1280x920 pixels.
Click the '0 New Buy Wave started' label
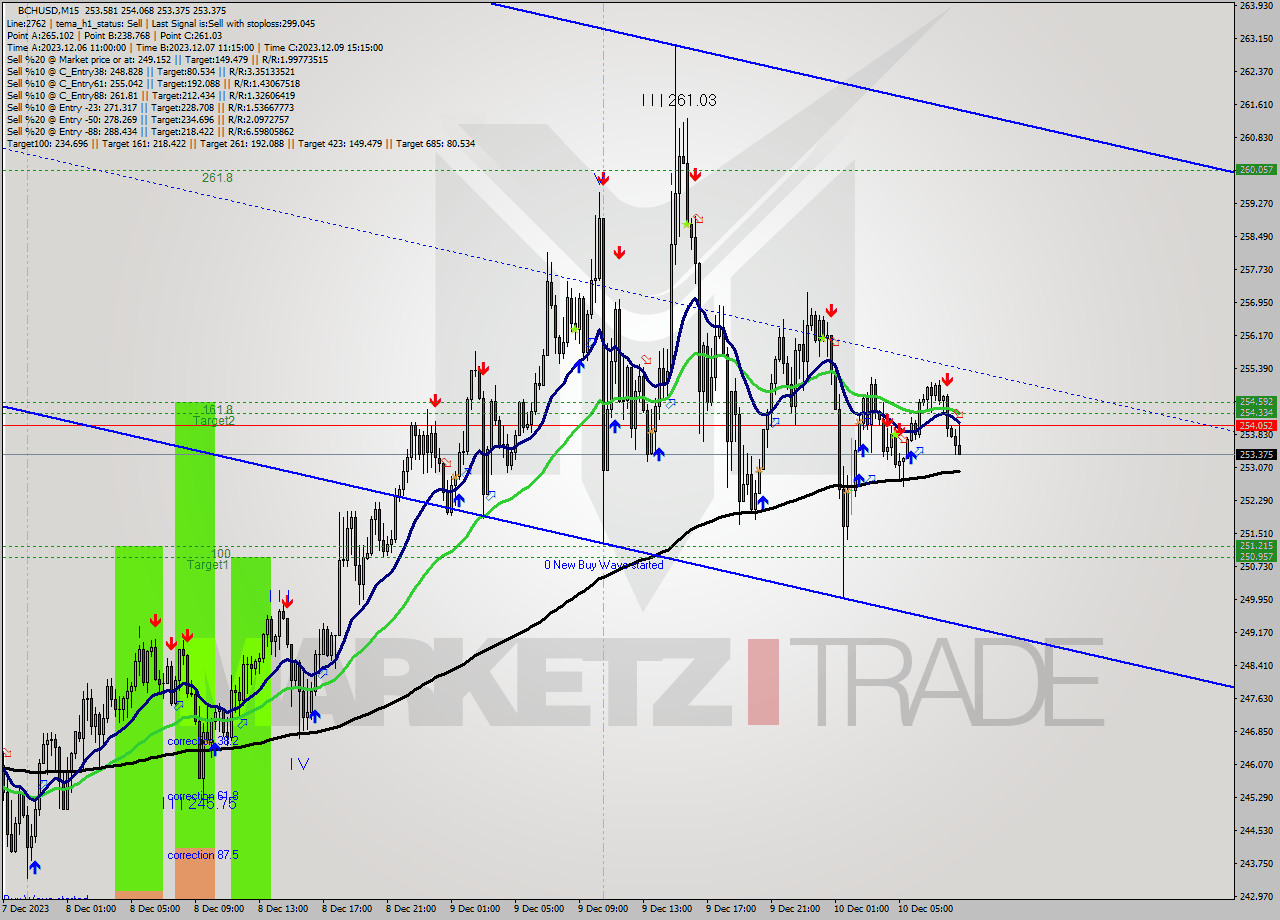click(603, 565)
